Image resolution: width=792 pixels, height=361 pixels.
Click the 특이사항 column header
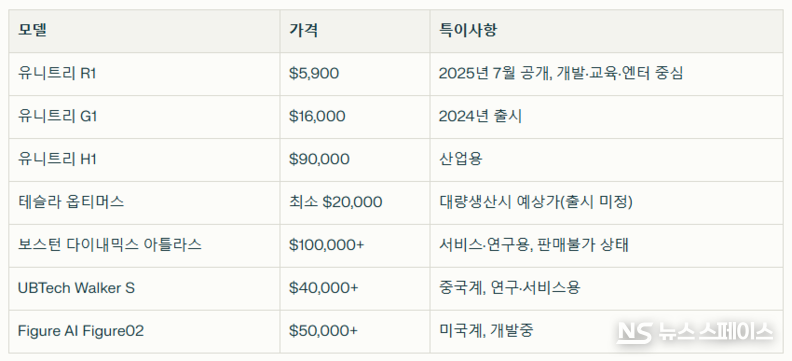tap(607, 31)
